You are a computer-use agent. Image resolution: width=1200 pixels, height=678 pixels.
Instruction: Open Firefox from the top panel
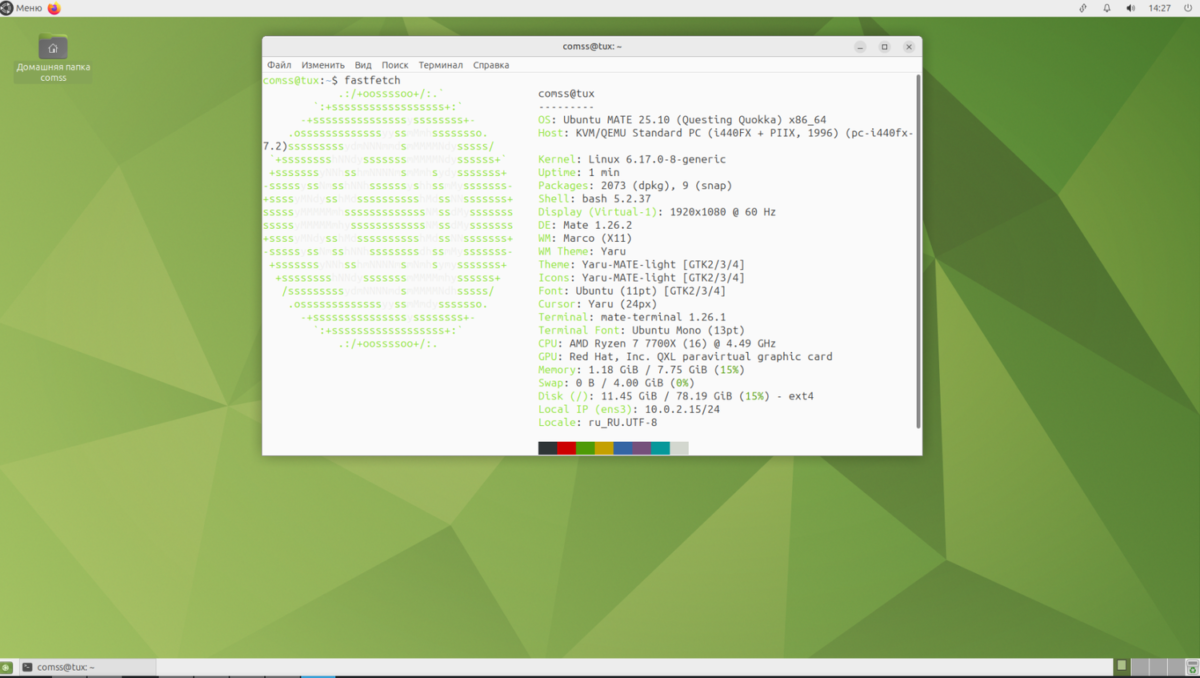click(56, 8)
